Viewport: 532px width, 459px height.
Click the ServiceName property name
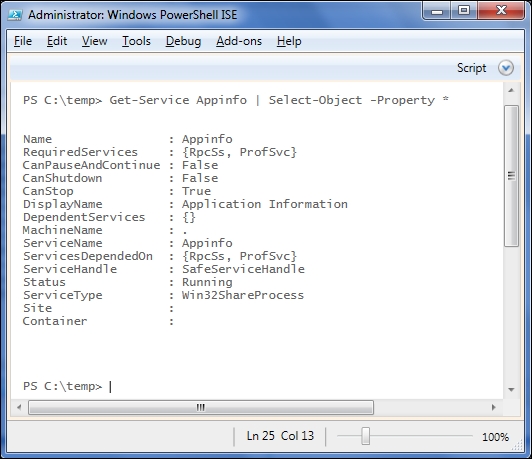(x=62, y=243)
